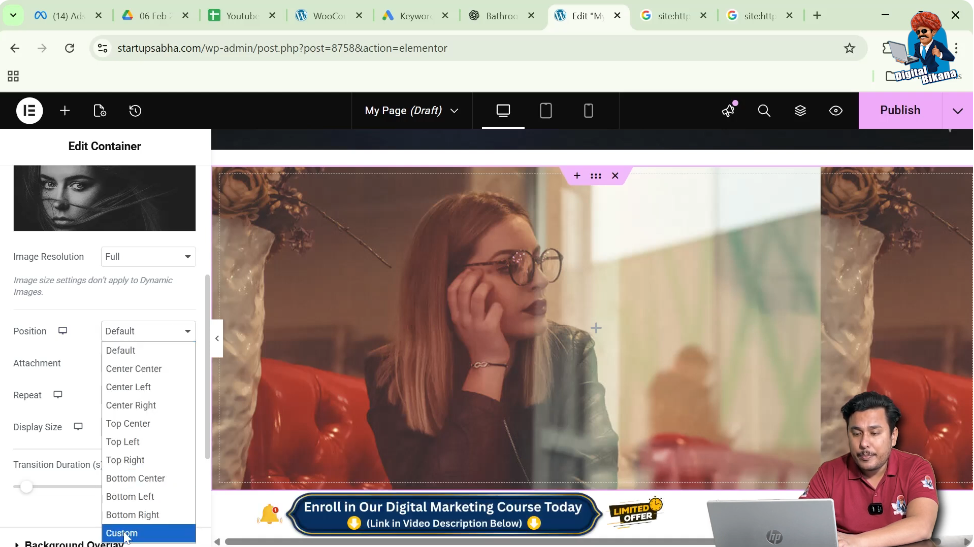
Task: Choose the Custom position option
Action: point(122,533)
